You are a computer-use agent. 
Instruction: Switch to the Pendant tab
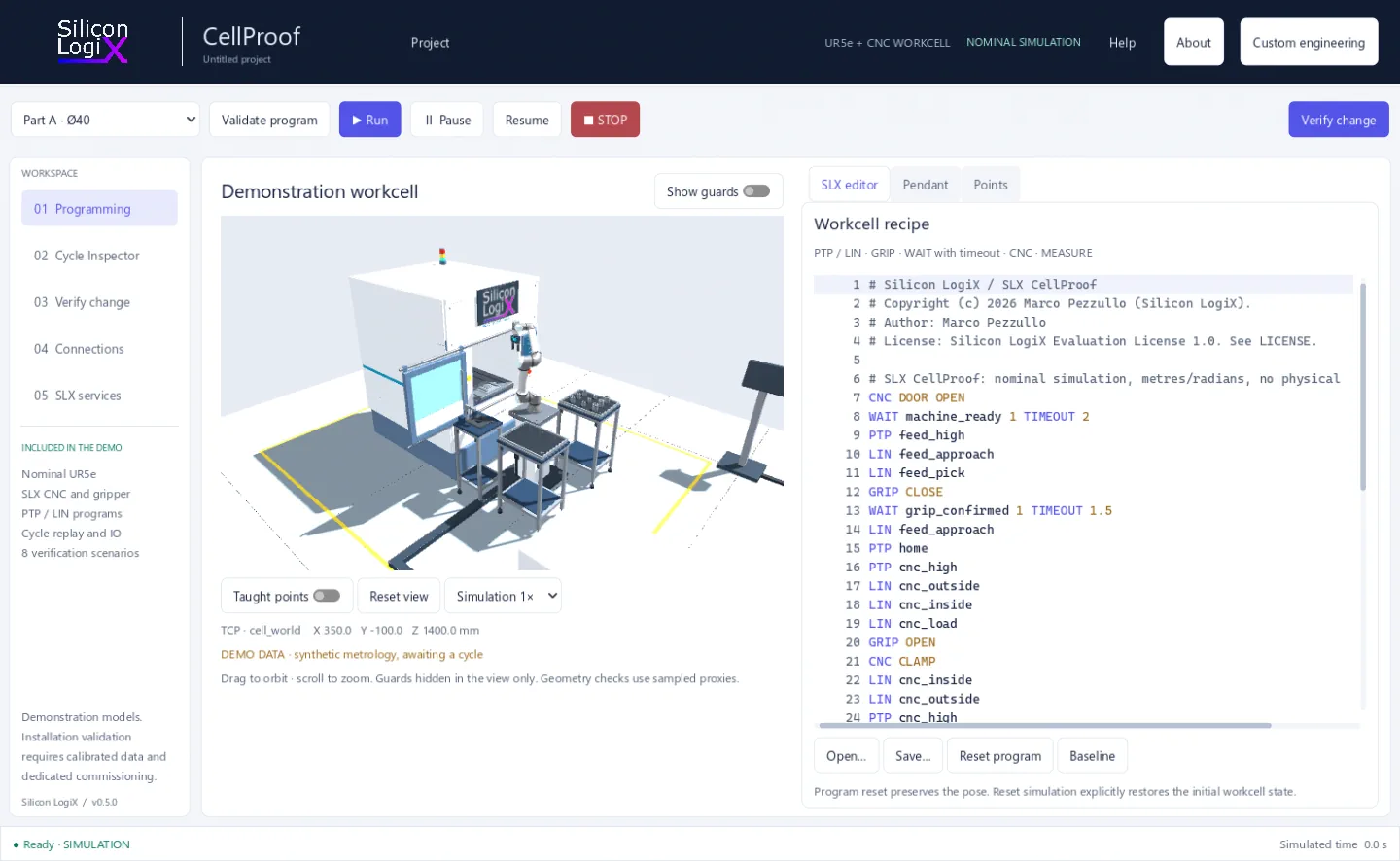(x=926, y=185)
